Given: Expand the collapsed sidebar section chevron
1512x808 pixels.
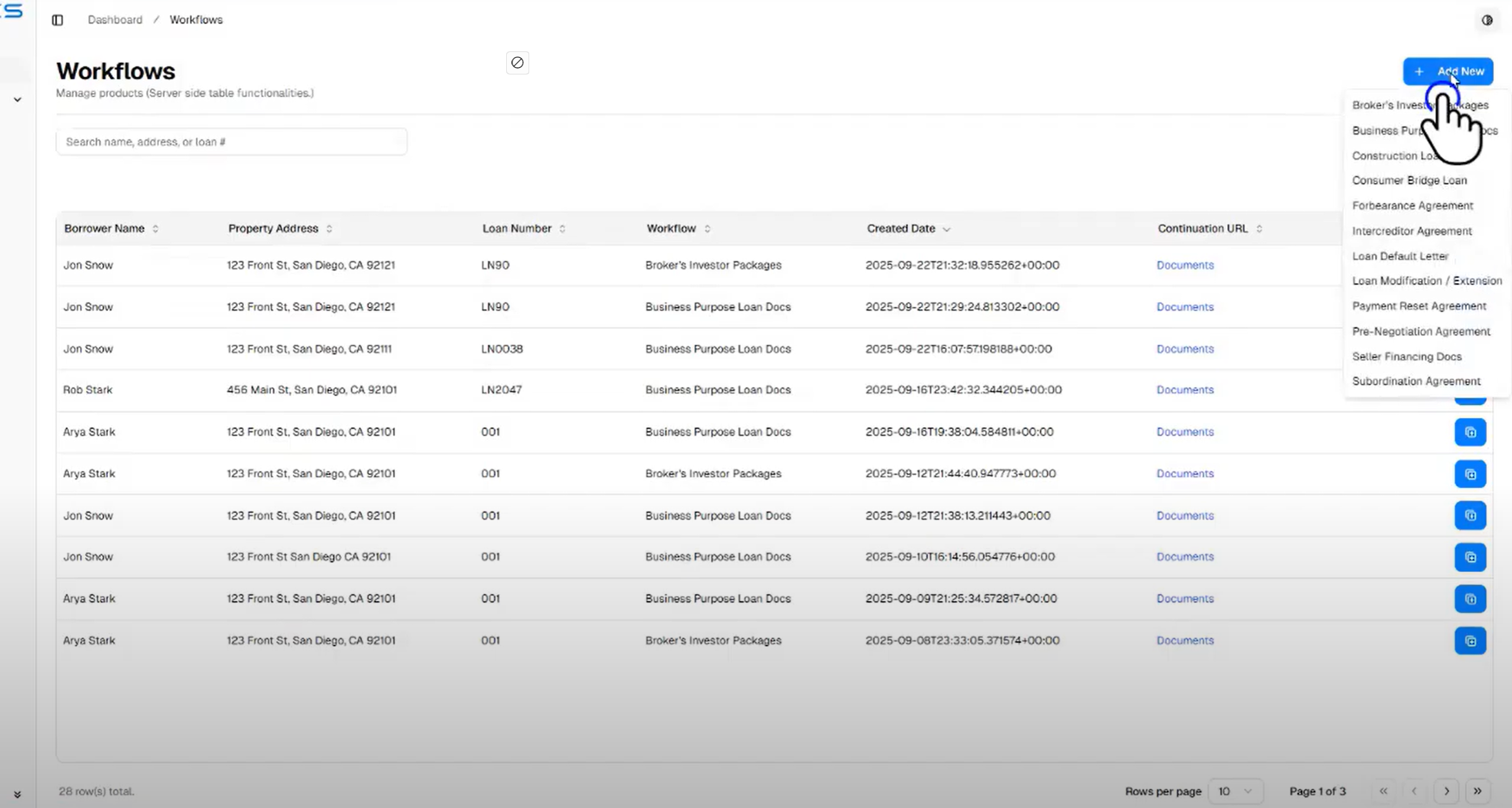Looking at the screenshot, I should click(17, 99).
